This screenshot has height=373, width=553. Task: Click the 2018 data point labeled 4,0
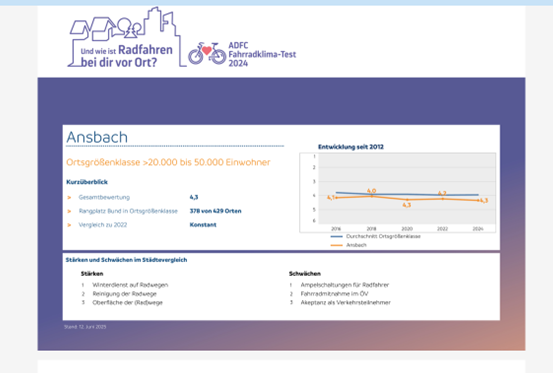tap(371, 196)
